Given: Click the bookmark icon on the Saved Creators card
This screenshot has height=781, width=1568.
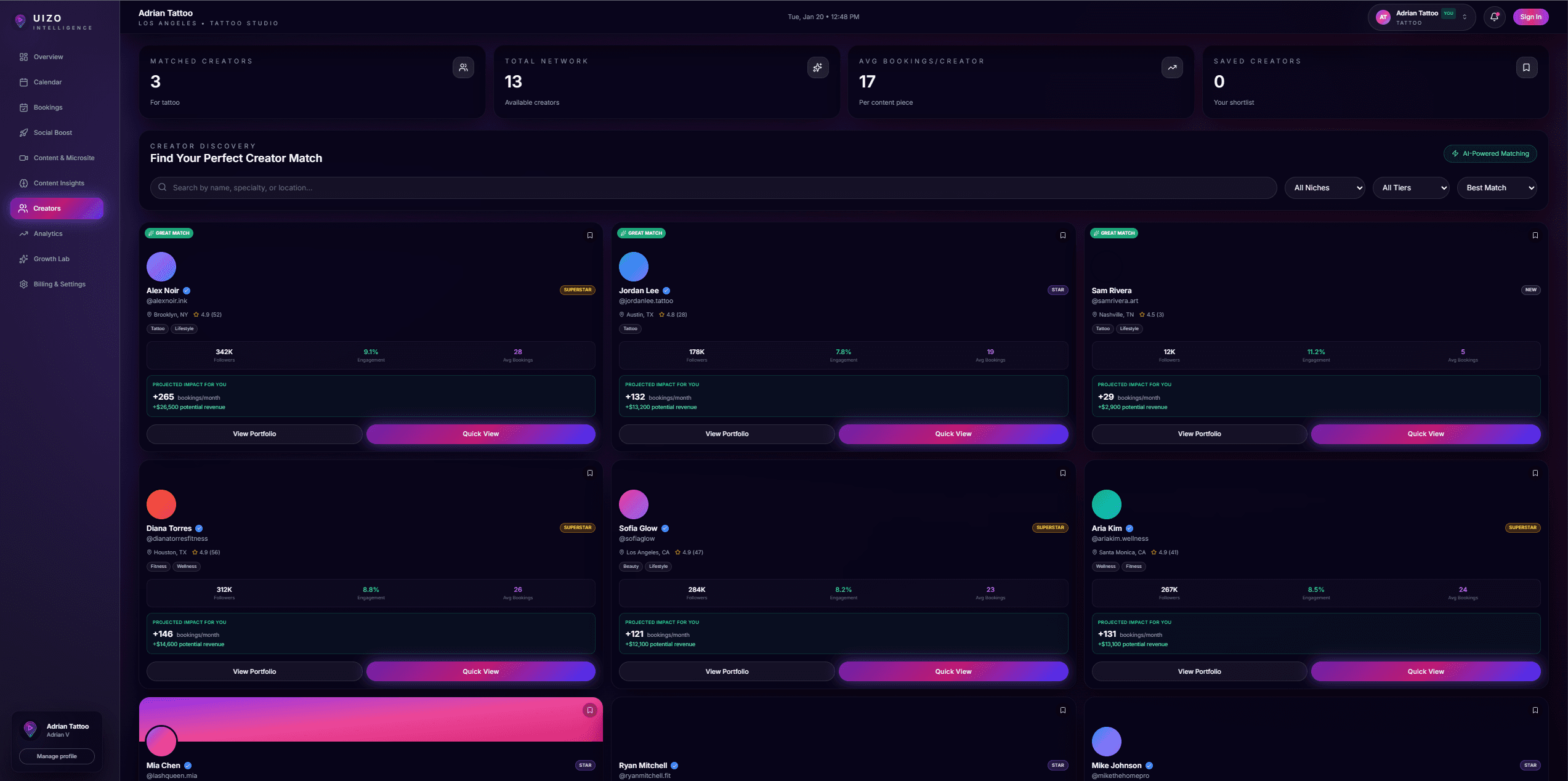Looking at the screenshot, I should [x=1527, y=68].
